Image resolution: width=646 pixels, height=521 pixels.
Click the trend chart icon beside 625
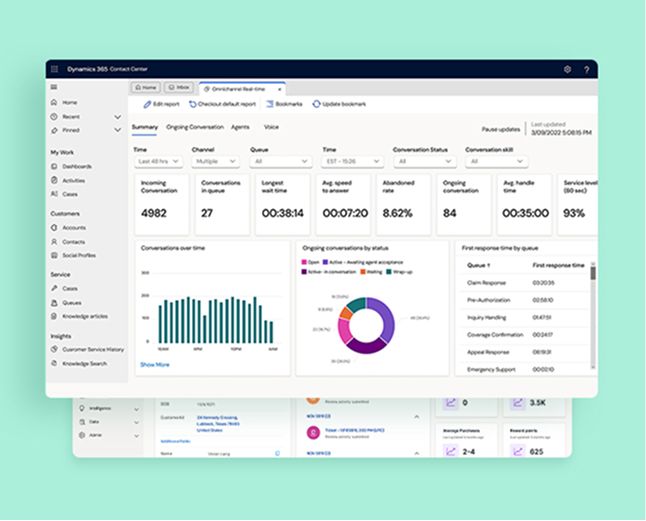(518, 451)
